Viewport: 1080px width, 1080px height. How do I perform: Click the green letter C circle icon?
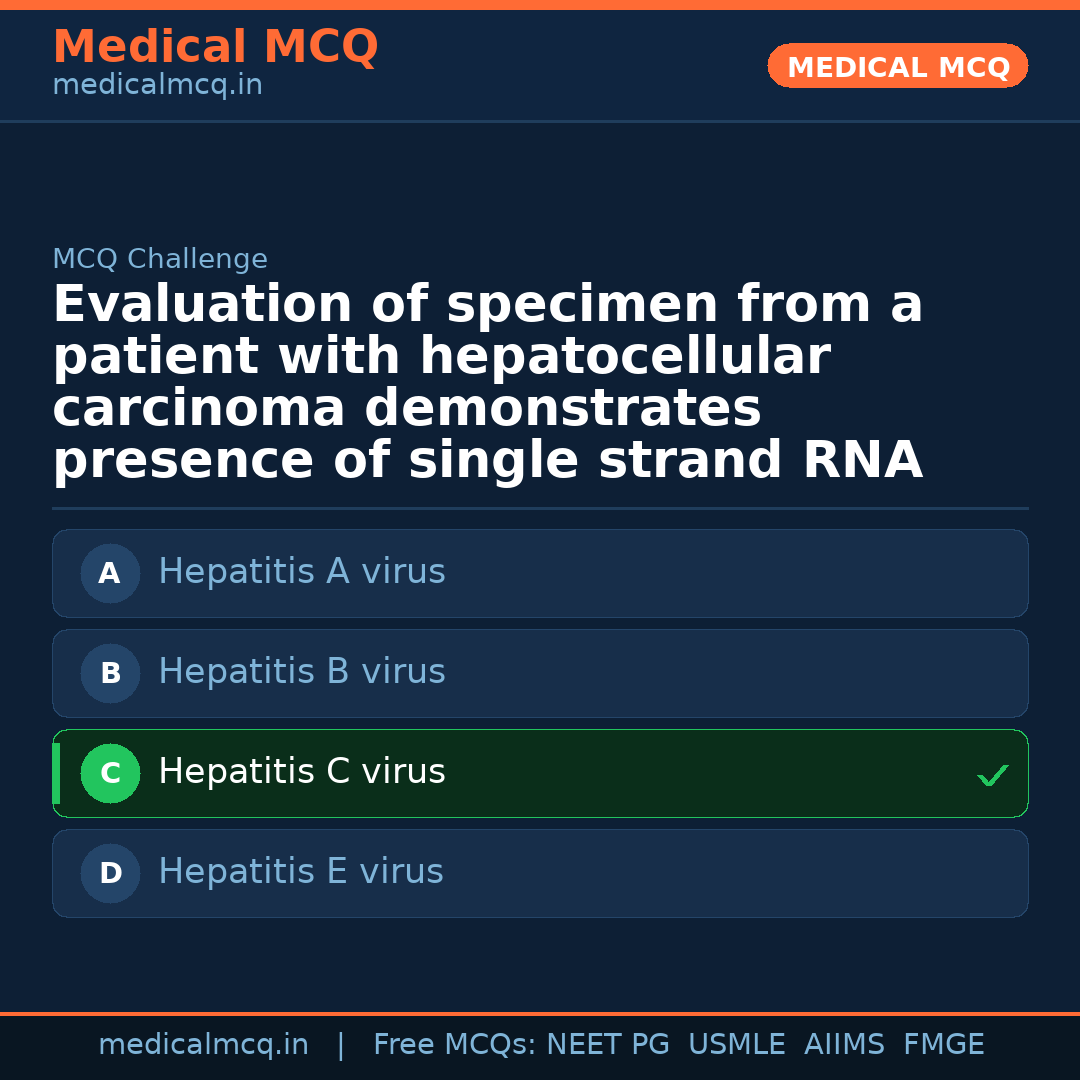point(110,774)
